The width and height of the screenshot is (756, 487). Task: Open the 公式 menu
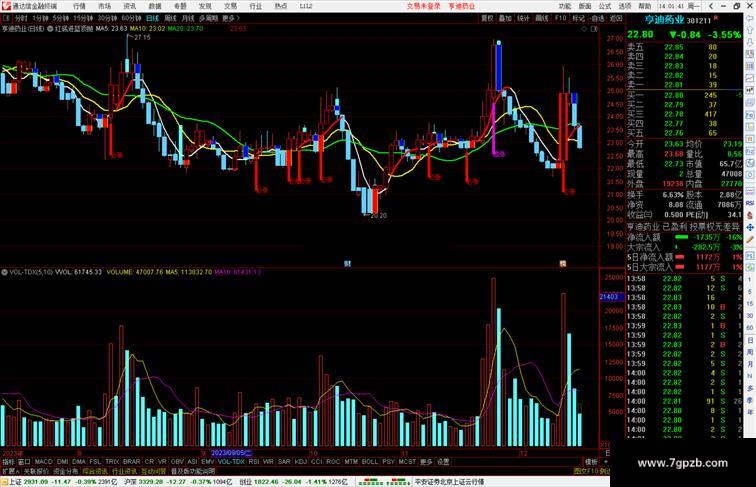click(605, 6)
